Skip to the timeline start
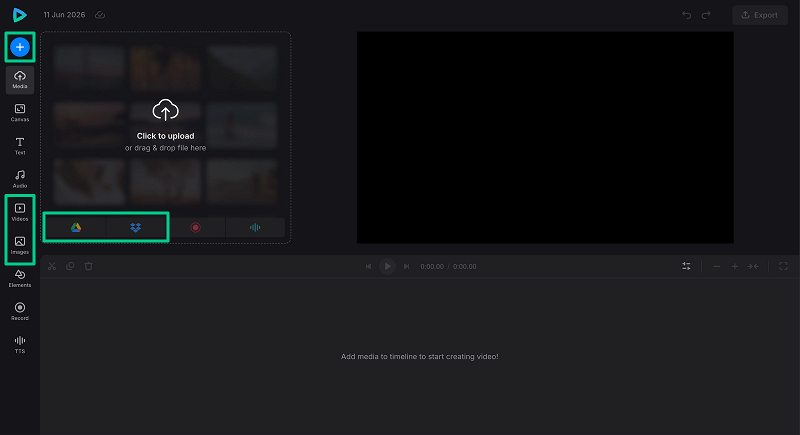 tap(368, 266)
